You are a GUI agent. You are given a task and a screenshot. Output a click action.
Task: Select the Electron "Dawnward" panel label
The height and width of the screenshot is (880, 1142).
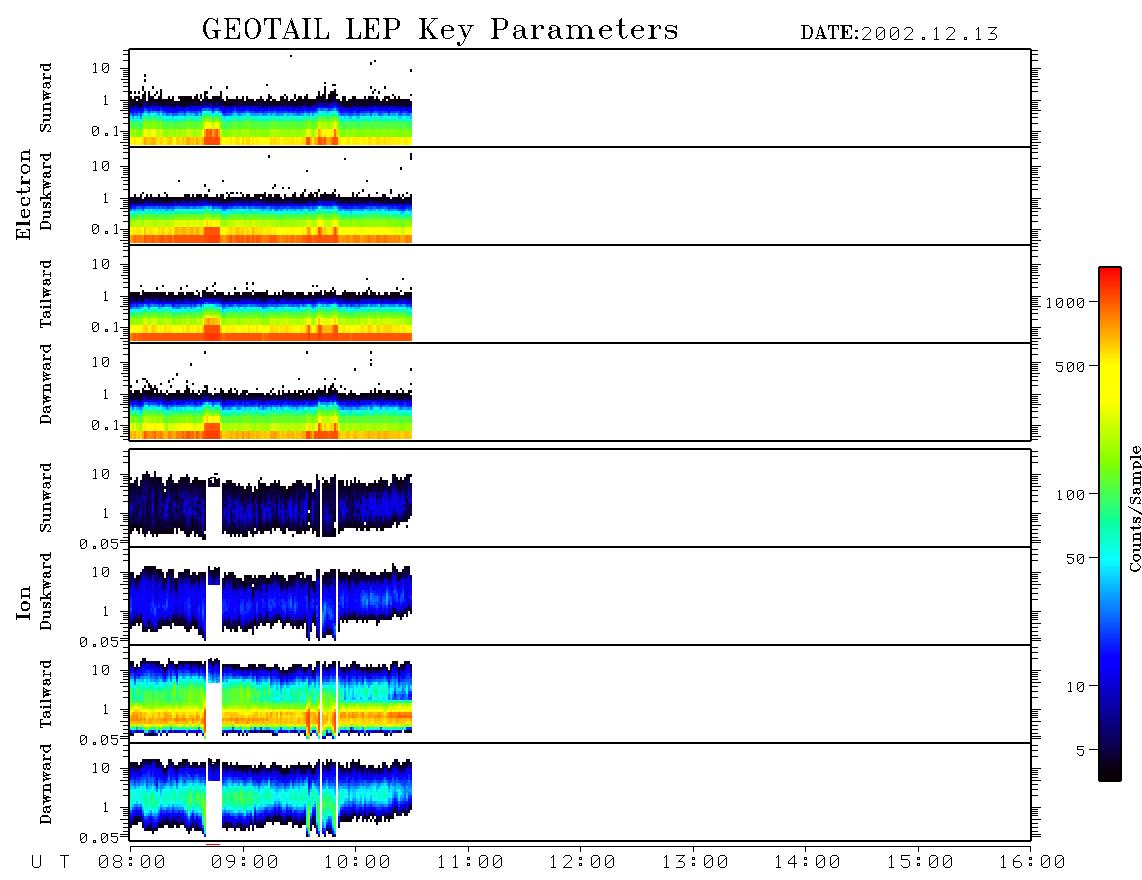[x=46, y=384]
